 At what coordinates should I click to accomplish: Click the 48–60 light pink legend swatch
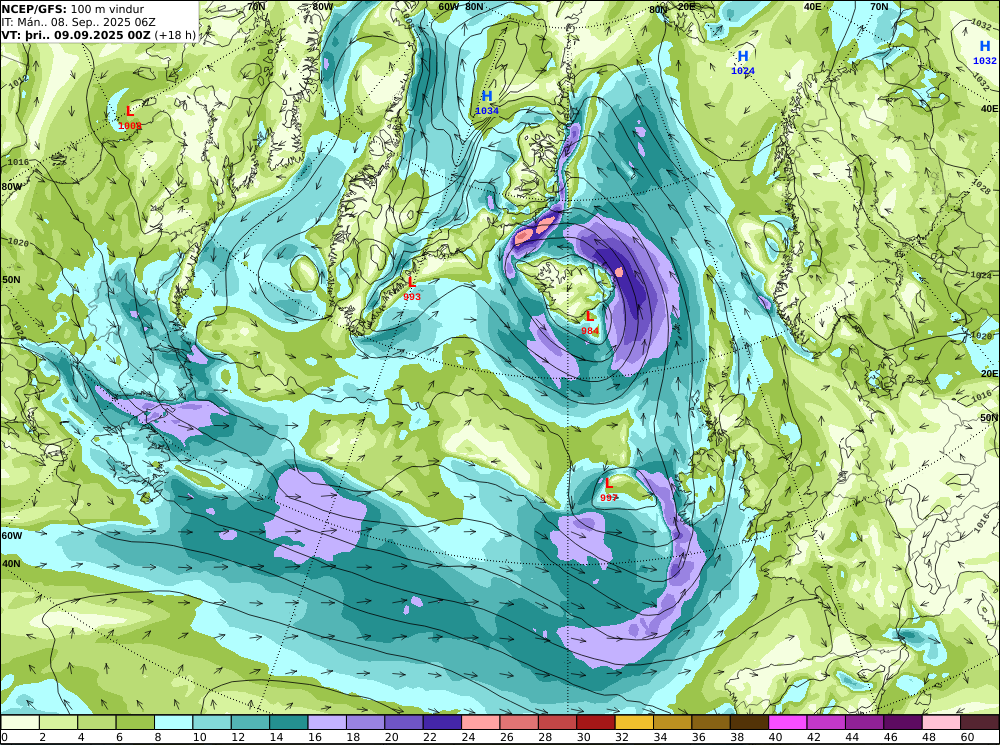941,722
